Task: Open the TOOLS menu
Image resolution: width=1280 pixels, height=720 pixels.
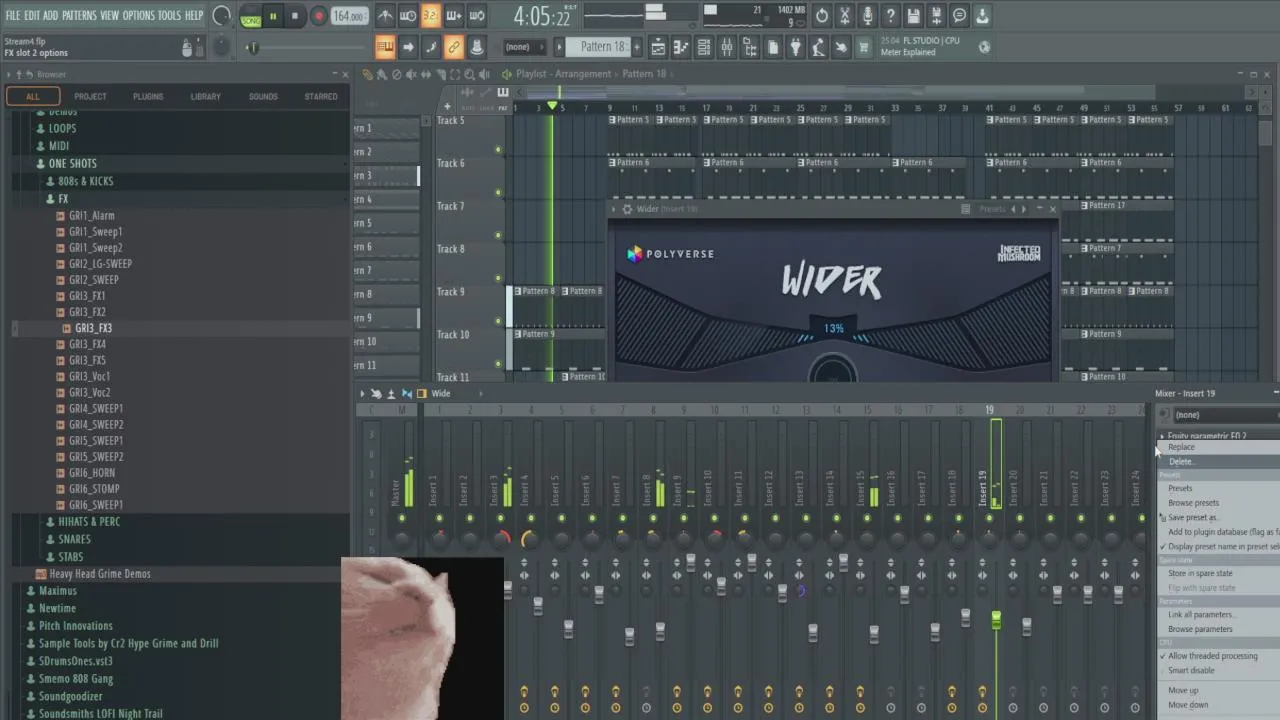Action: click(169, 15)
